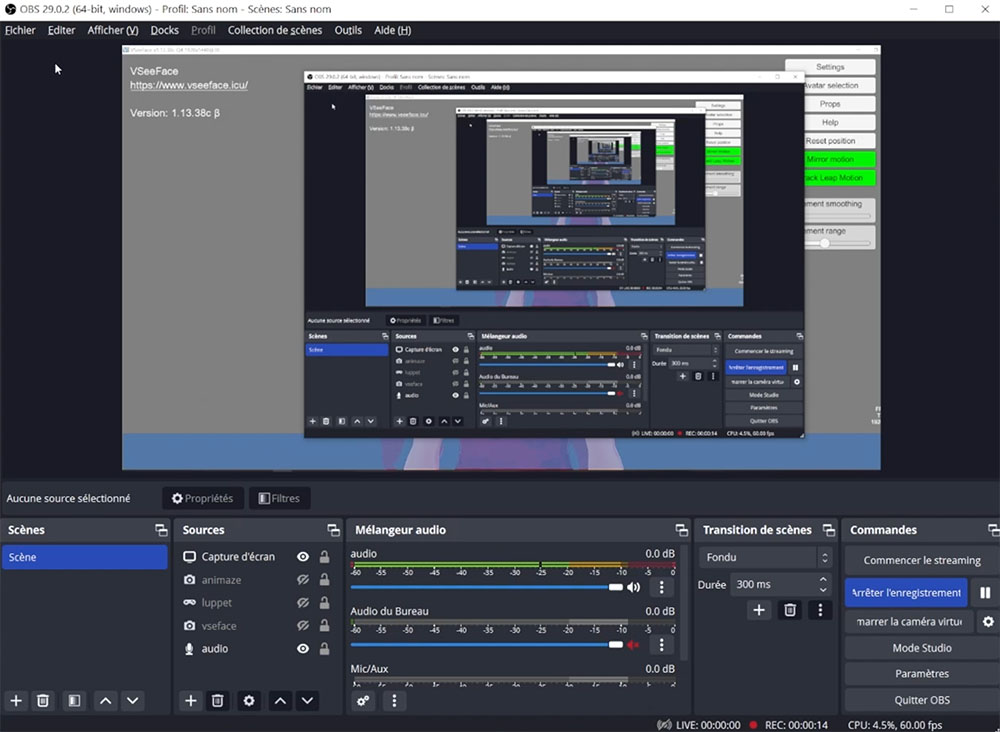
Task: Open scene filters icon in Scènes panel
Action: click(x=75, y=701)
